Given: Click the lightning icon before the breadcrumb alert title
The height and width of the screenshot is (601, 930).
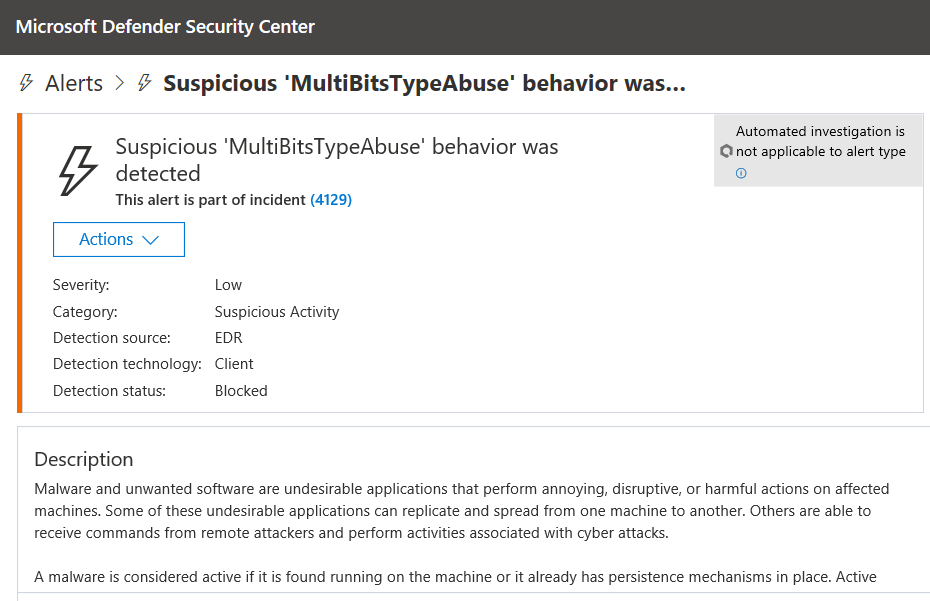Looking at the screenshot, I should [145, 83].
